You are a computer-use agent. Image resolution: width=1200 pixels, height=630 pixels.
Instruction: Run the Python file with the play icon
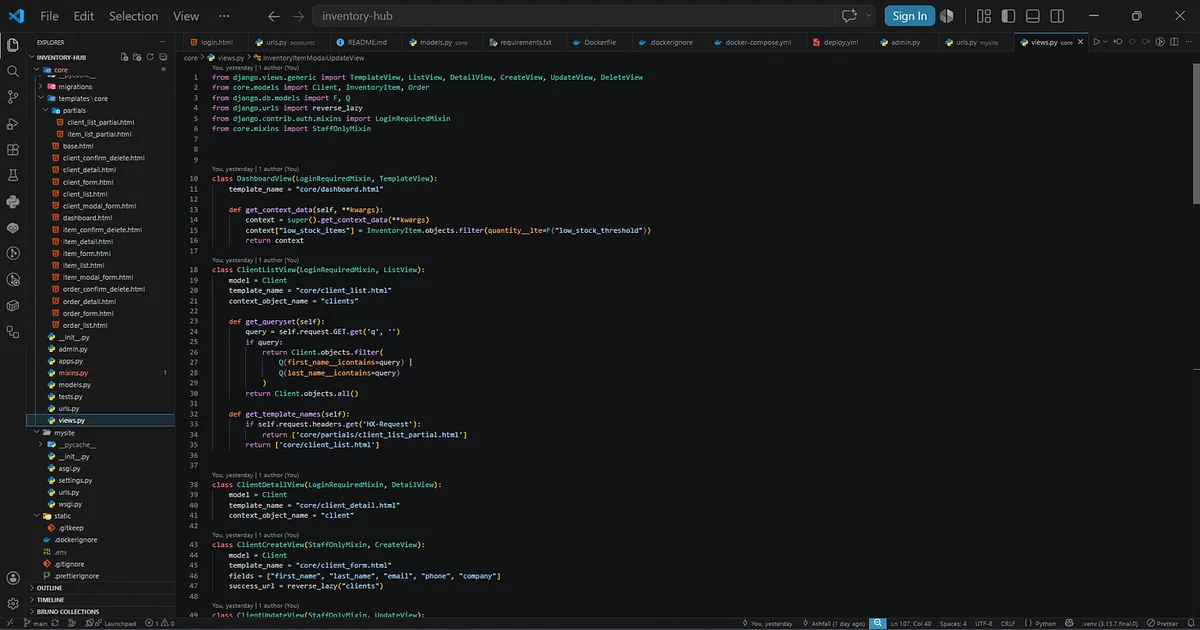[x=1097, y=42]
